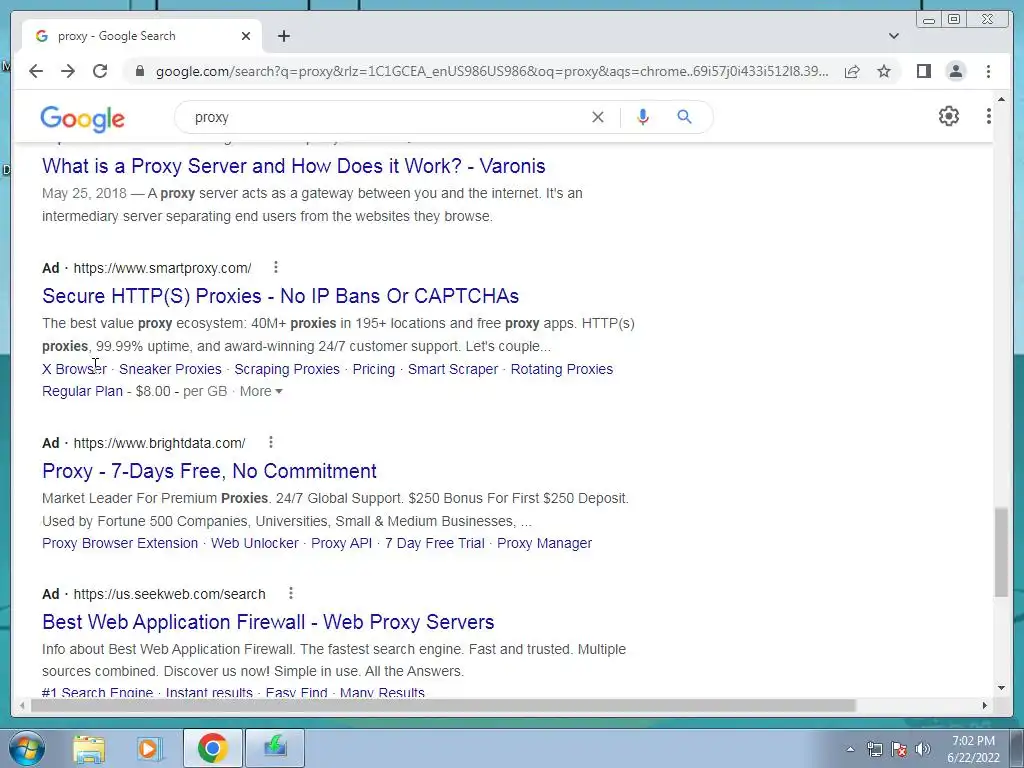The width and height of the screenshot is (1024, 768).
Task: Open the X Browser sitelink
Action: [x=74, y=369]
